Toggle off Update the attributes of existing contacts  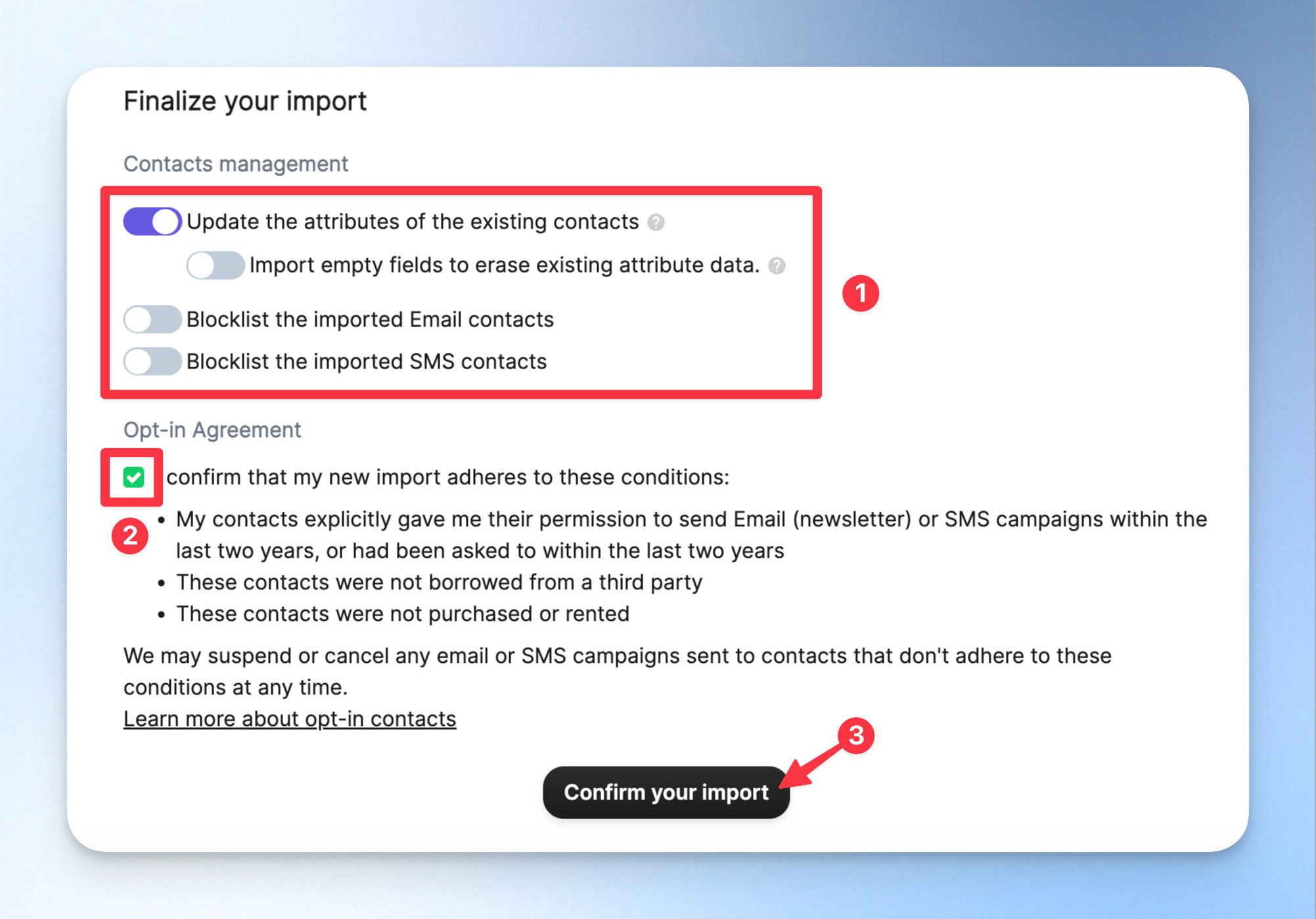pyautogui.click(x=152, y=221)
